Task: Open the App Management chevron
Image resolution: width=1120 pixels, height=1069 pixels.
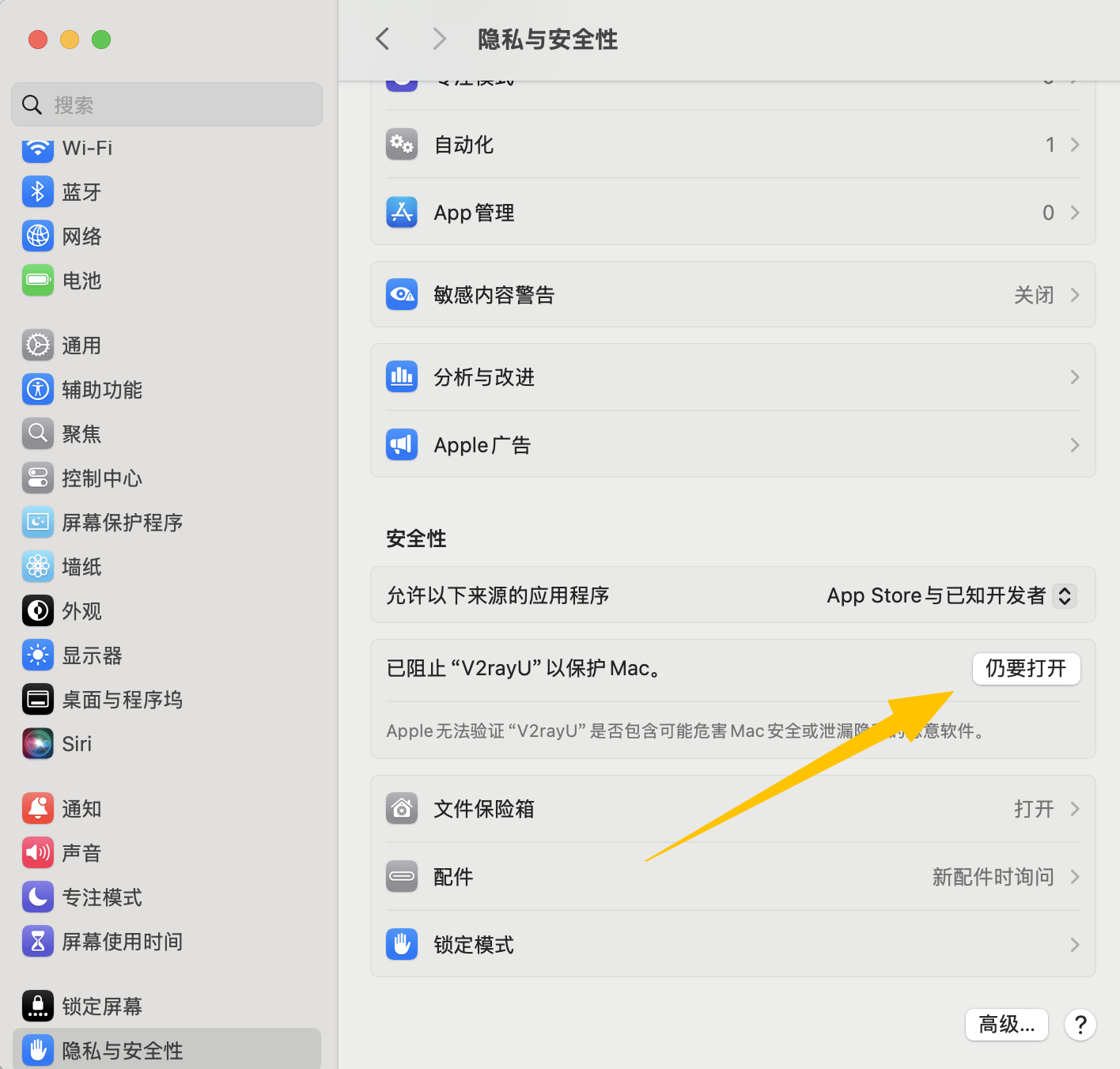Action: pyautogui.click(x=1075, y=213)
